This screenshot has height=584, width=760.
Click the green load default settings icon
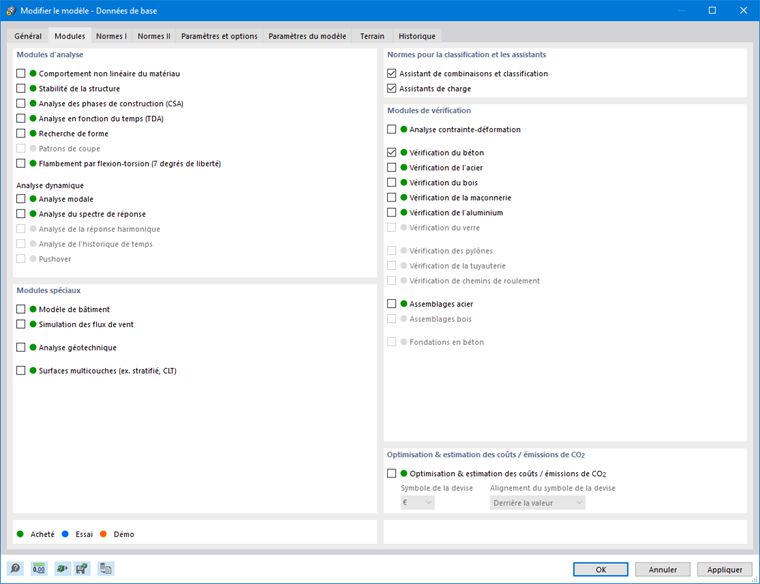[x=61, y=568]
